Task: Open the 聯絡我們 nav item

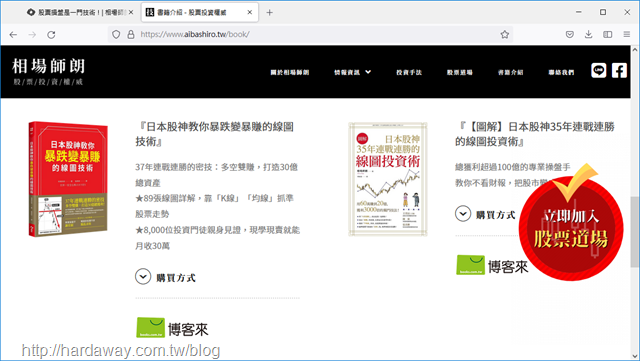Action: (x=561, y=72)
